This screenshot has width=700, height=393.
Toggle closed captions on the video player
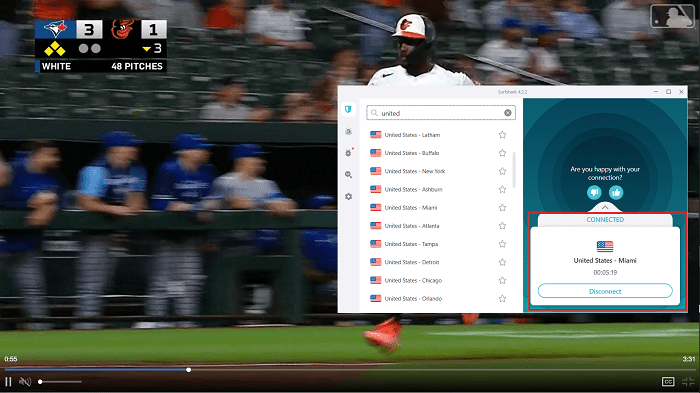tap(668, 382)
